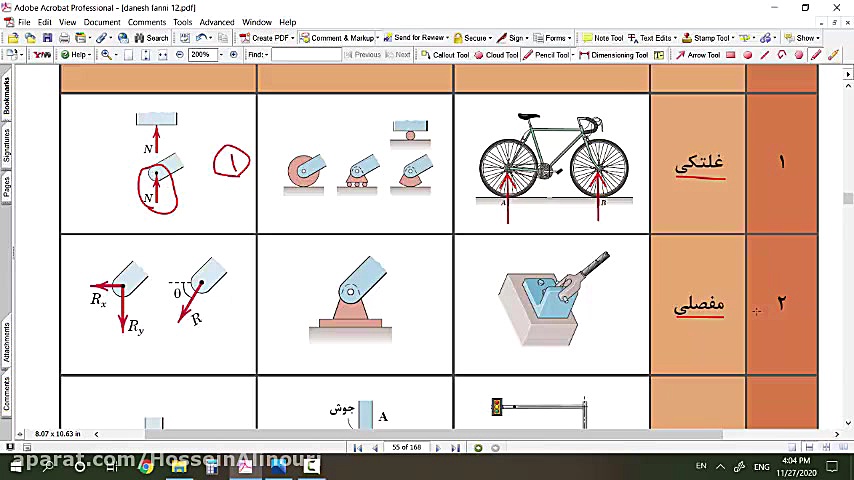Click the Search binoculars button

click(151, 38)
